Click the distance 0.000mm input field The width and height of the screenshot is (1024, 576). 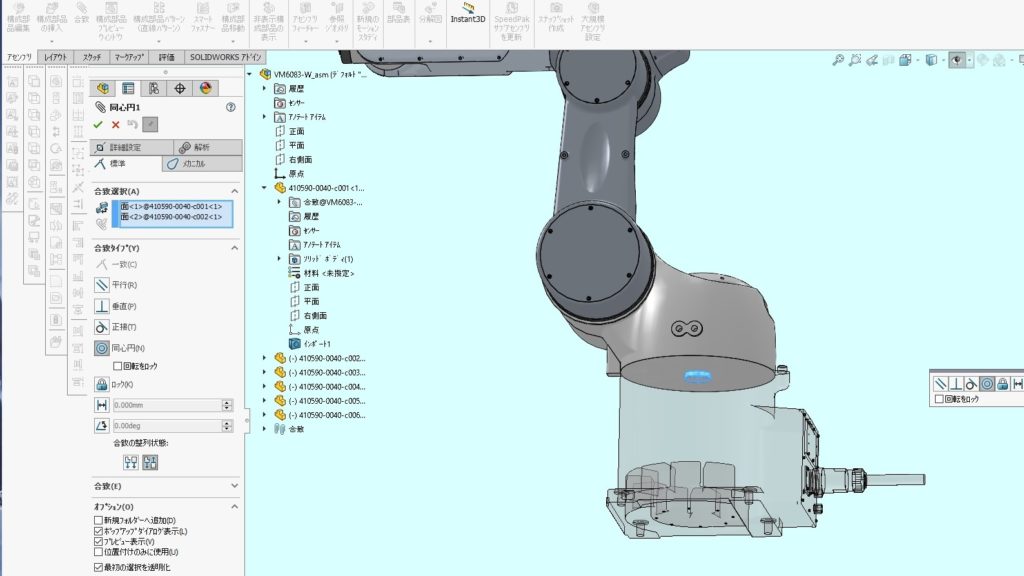pos(165,405)
